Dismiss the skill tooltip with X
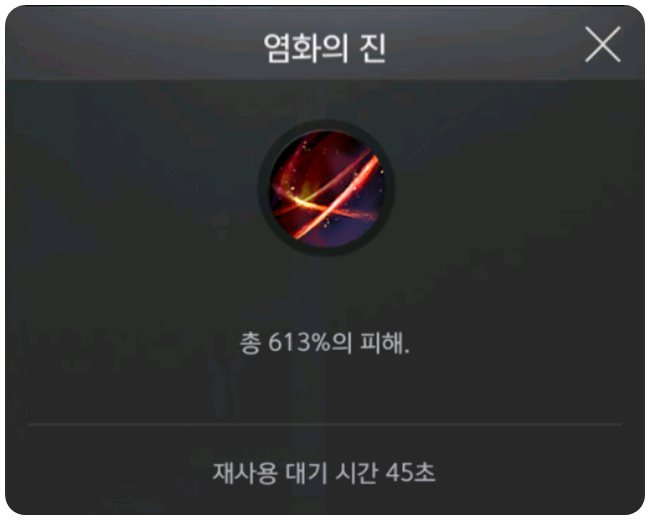Image resolution: width=650 pixels, height=520 pixels. point(602,44)
